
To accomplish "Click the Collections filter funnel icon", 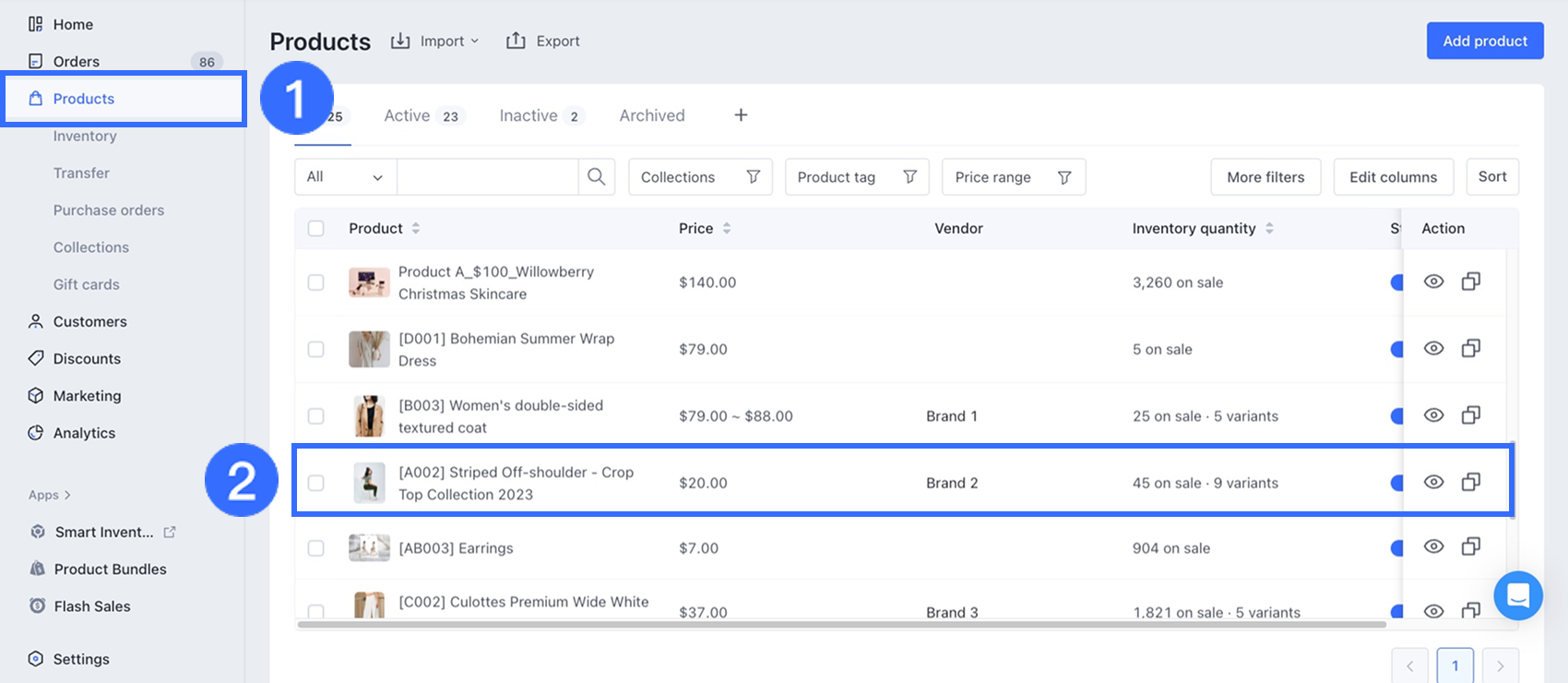I will click(x=753, y=177).
